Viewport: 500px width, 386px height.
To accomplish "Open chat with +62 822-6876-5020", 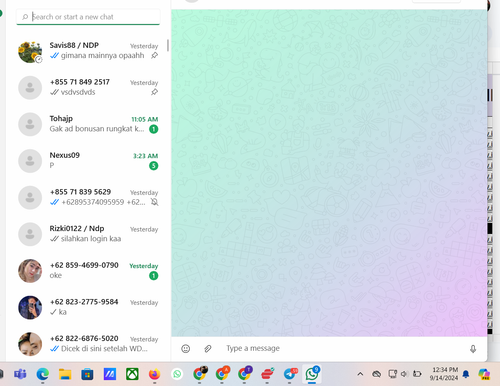I will pos(88,344).
